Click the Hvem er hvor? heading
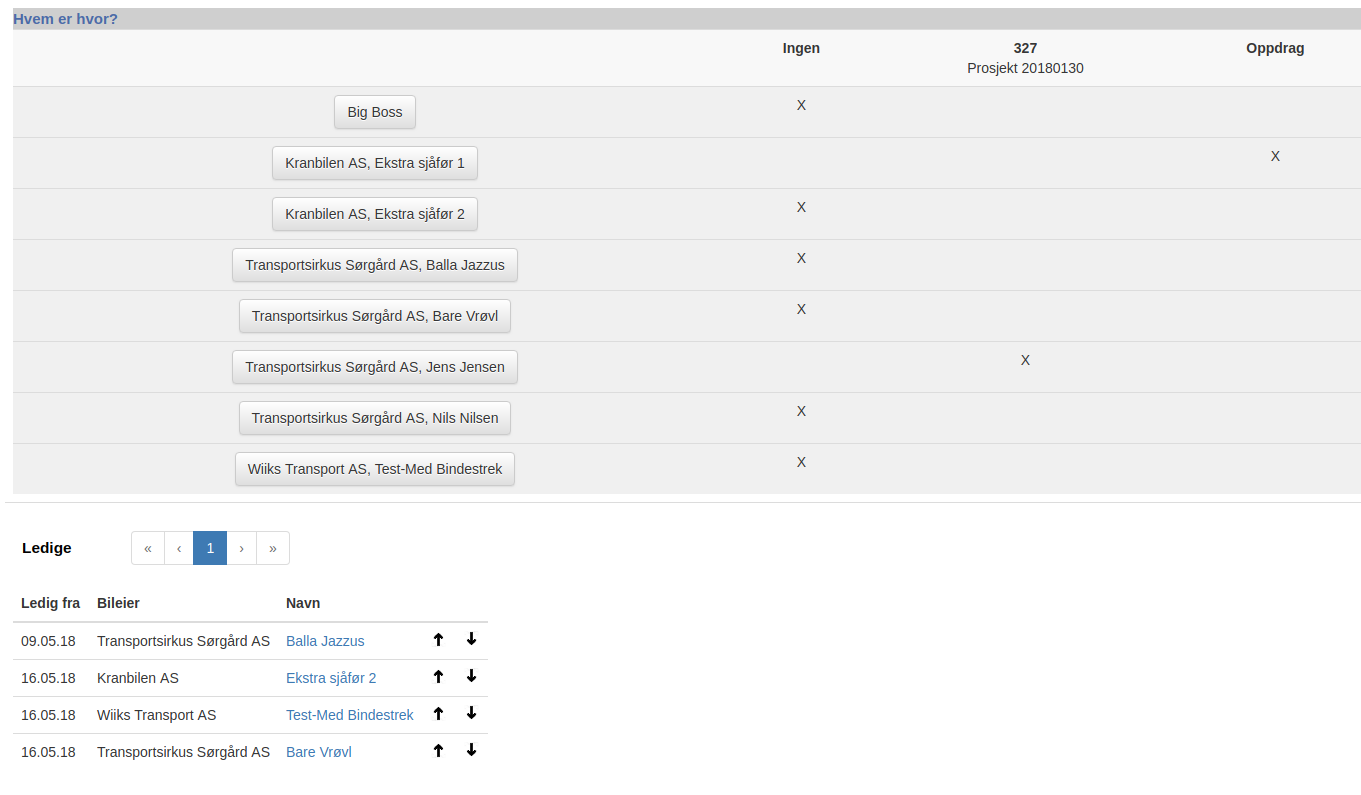 pos(65,19)
